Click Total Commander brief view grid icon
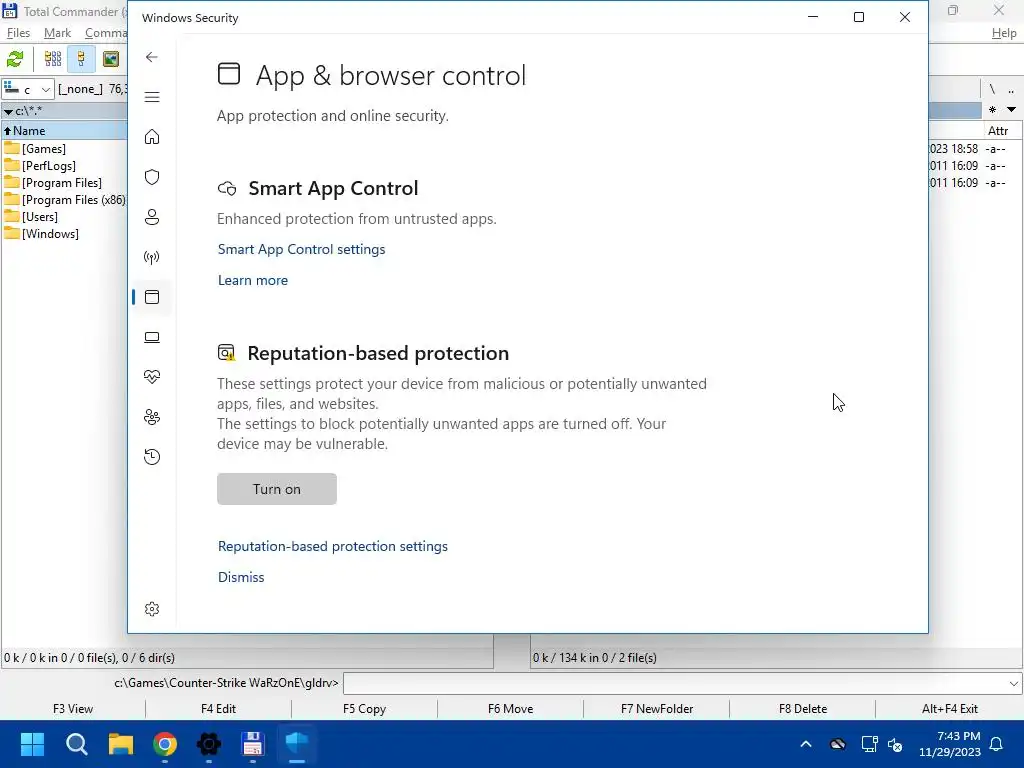The height and width of the screenshot is (768, 1024). (52, 59)
